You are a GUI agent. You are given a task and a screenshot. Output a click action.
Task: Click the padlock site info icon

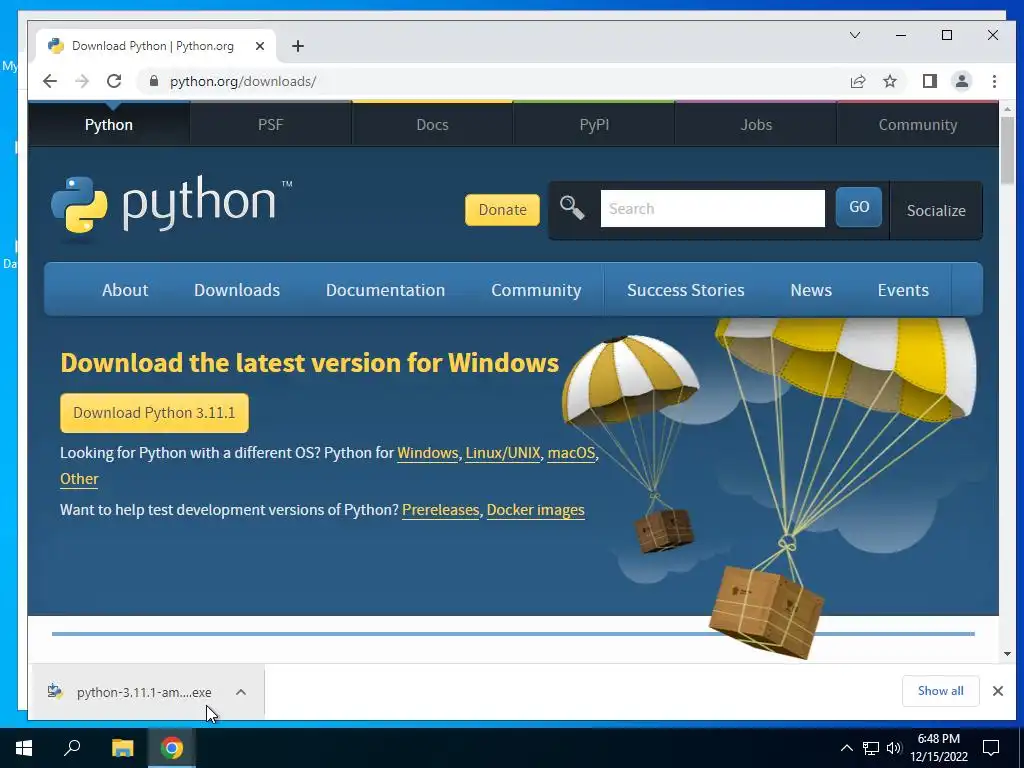[154, 81]
